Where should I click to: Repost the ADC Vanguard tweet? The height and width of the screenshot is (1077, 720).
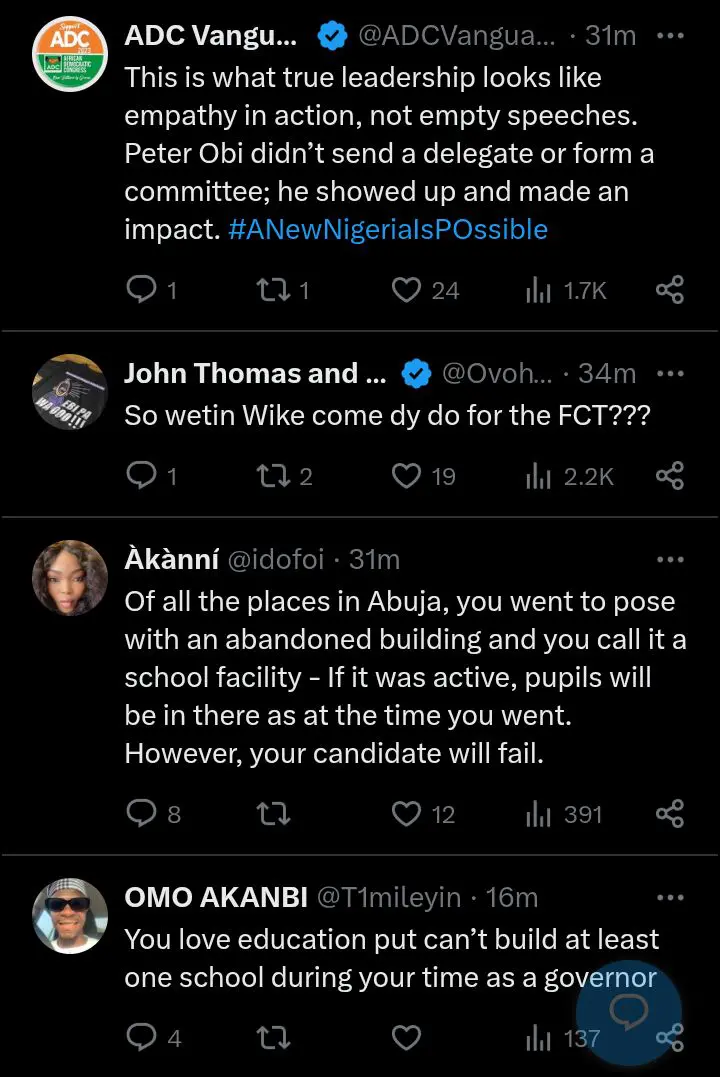point(267,291)
